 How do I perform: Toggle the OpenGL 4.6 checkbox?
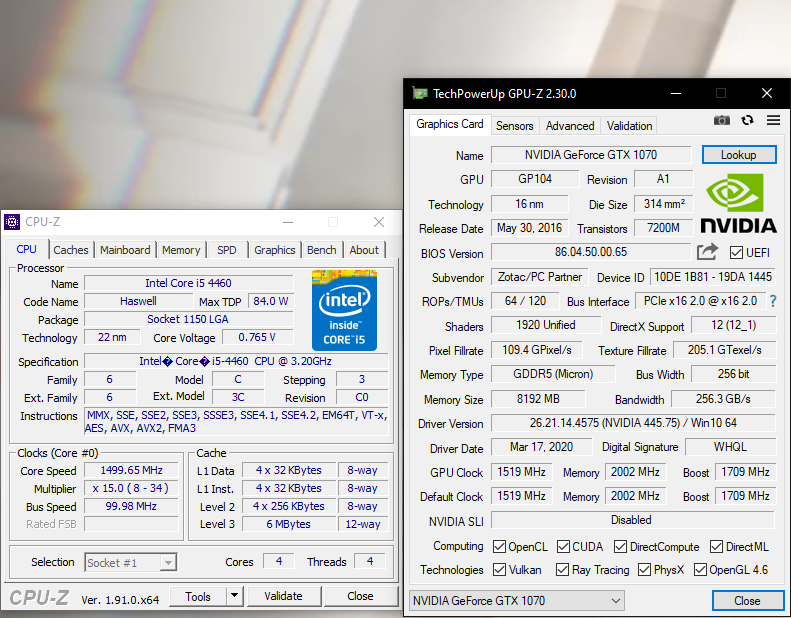point(700,570)
